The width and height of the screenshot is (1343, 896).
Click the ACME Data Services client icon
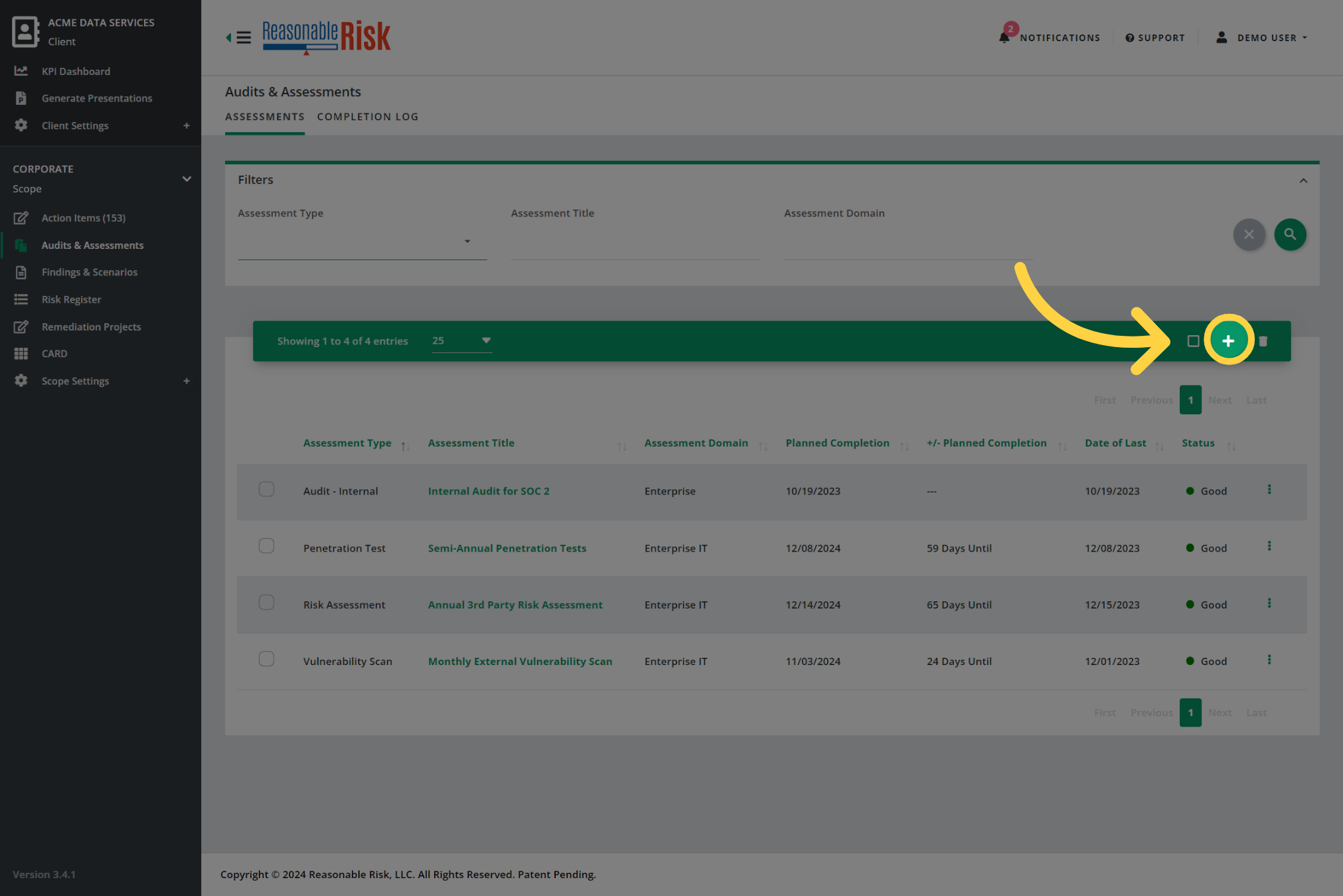pyautogui.click(x=25, y=32)
